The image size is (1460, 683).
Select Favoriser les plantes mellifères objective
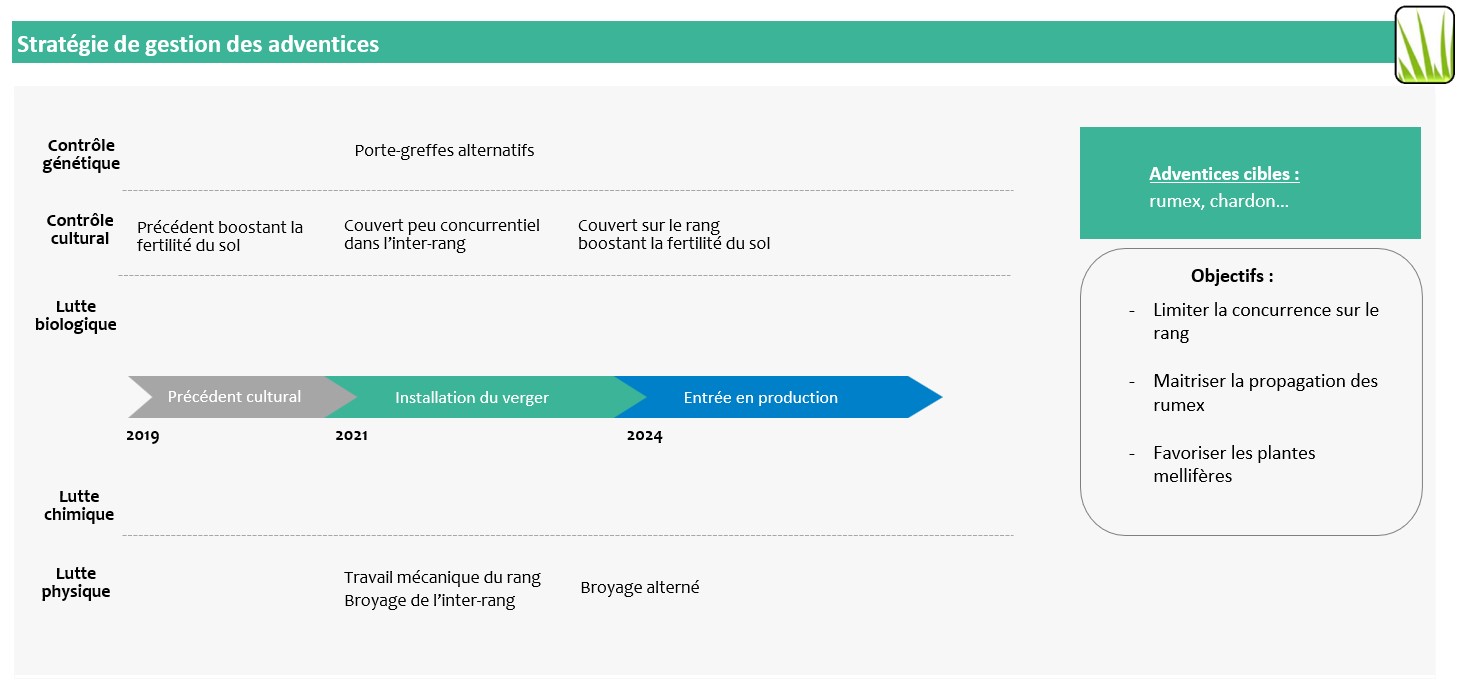coord(1234,464)
